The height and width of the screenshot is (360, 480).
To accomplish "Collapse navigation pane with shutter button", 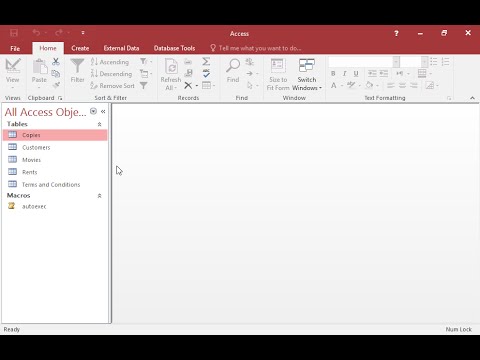I will [x=103, y=112].
